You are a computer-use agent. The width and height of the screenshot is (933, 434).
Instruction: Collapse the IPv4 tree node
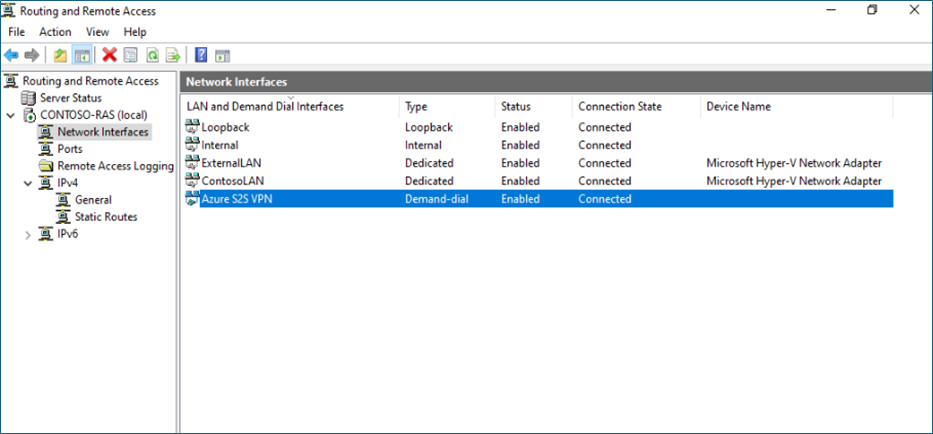point(28,183)
